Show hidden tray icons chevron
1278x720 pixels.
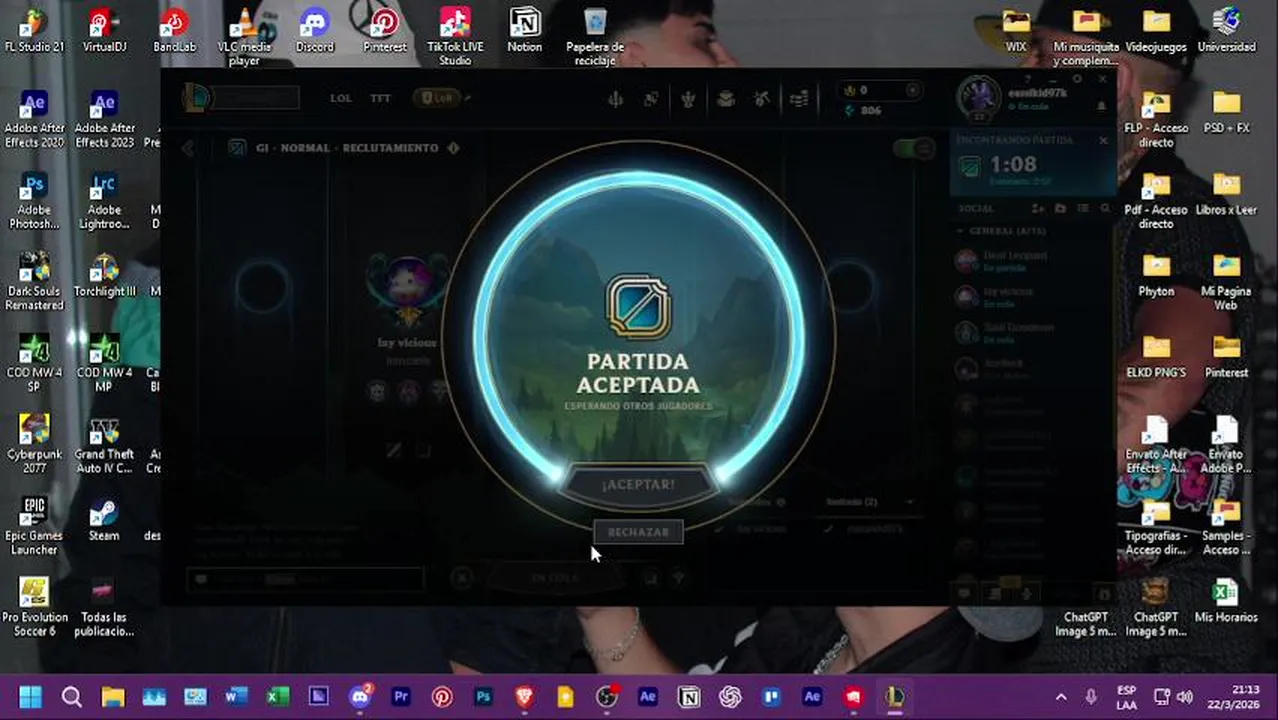pyautogui.click(x=1061, y=696)
